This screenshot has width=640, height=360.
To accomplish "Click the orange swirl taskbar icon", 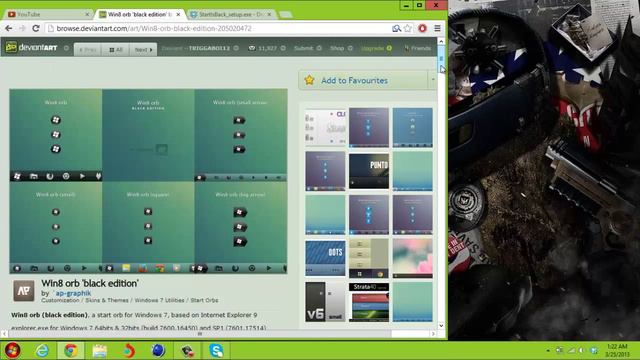I will click(129, 351).
